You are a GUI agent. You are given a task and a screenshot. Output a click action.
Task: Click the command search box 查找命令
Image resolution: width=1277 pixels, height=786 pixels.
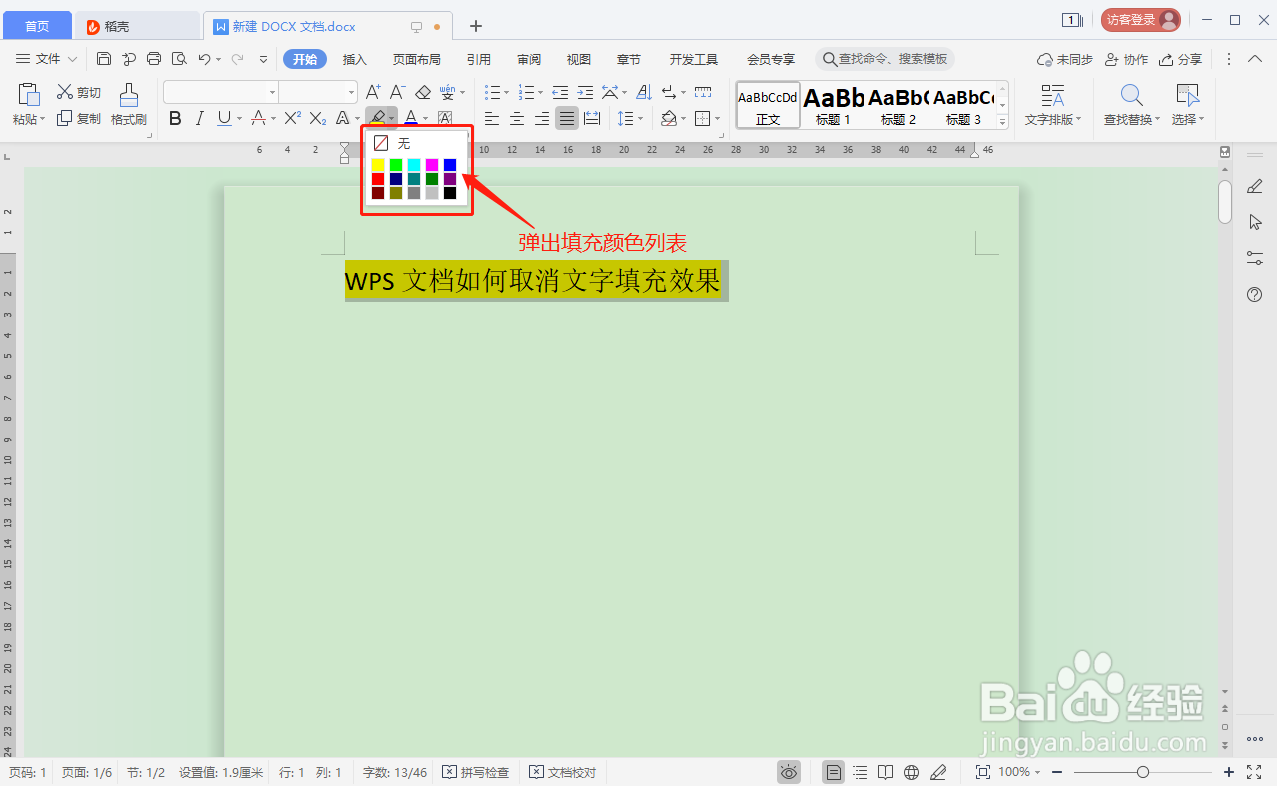885,59
